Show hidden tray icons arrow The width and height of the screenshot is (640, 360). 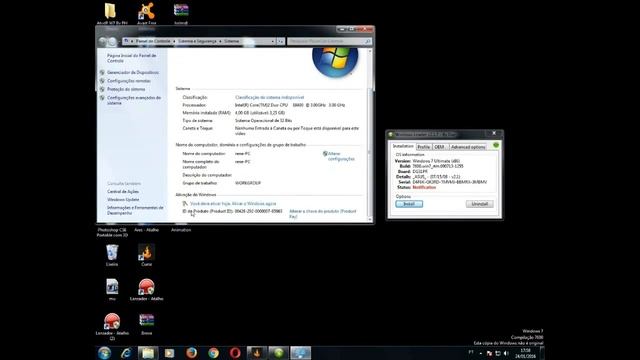pyautogui.click(x=481, y=353)
